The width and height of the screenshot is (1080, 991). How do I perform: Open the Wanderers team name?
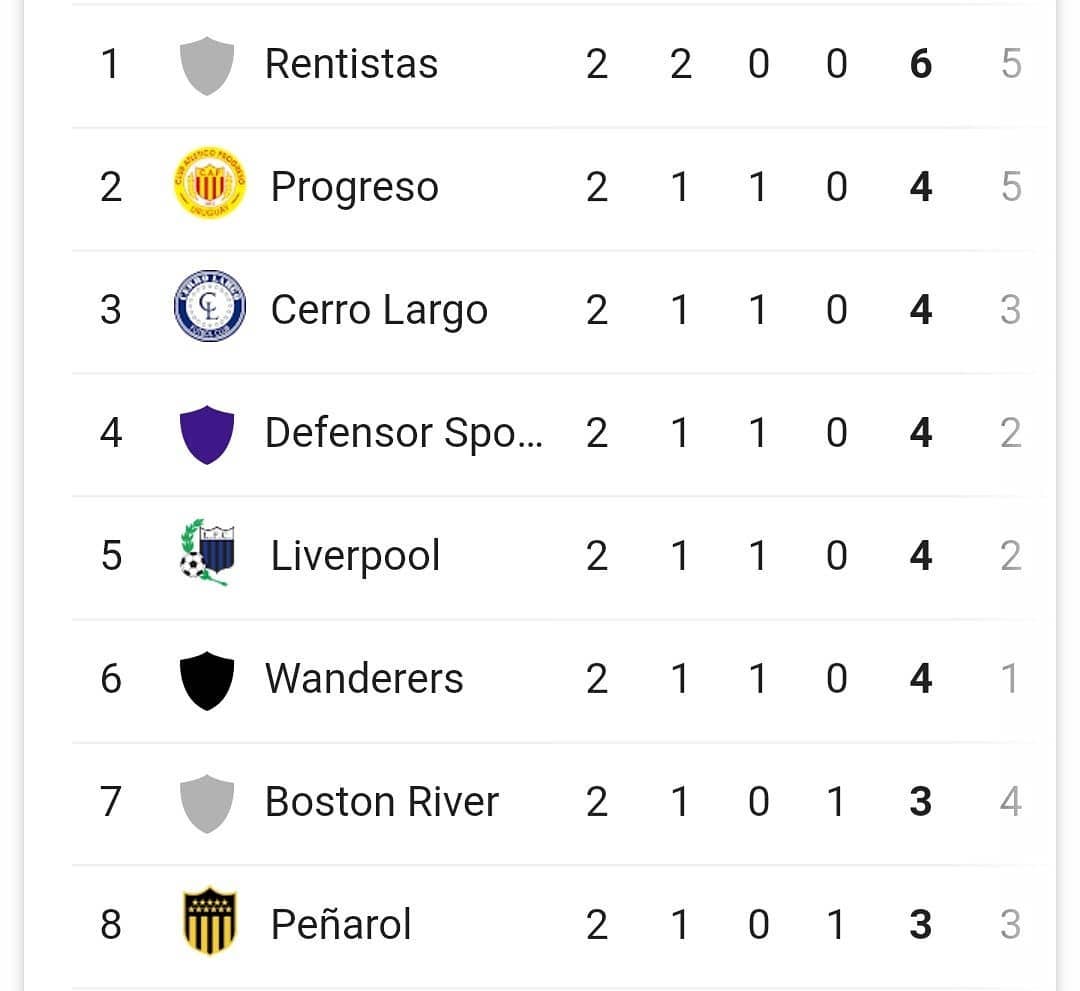click(364, 678)
